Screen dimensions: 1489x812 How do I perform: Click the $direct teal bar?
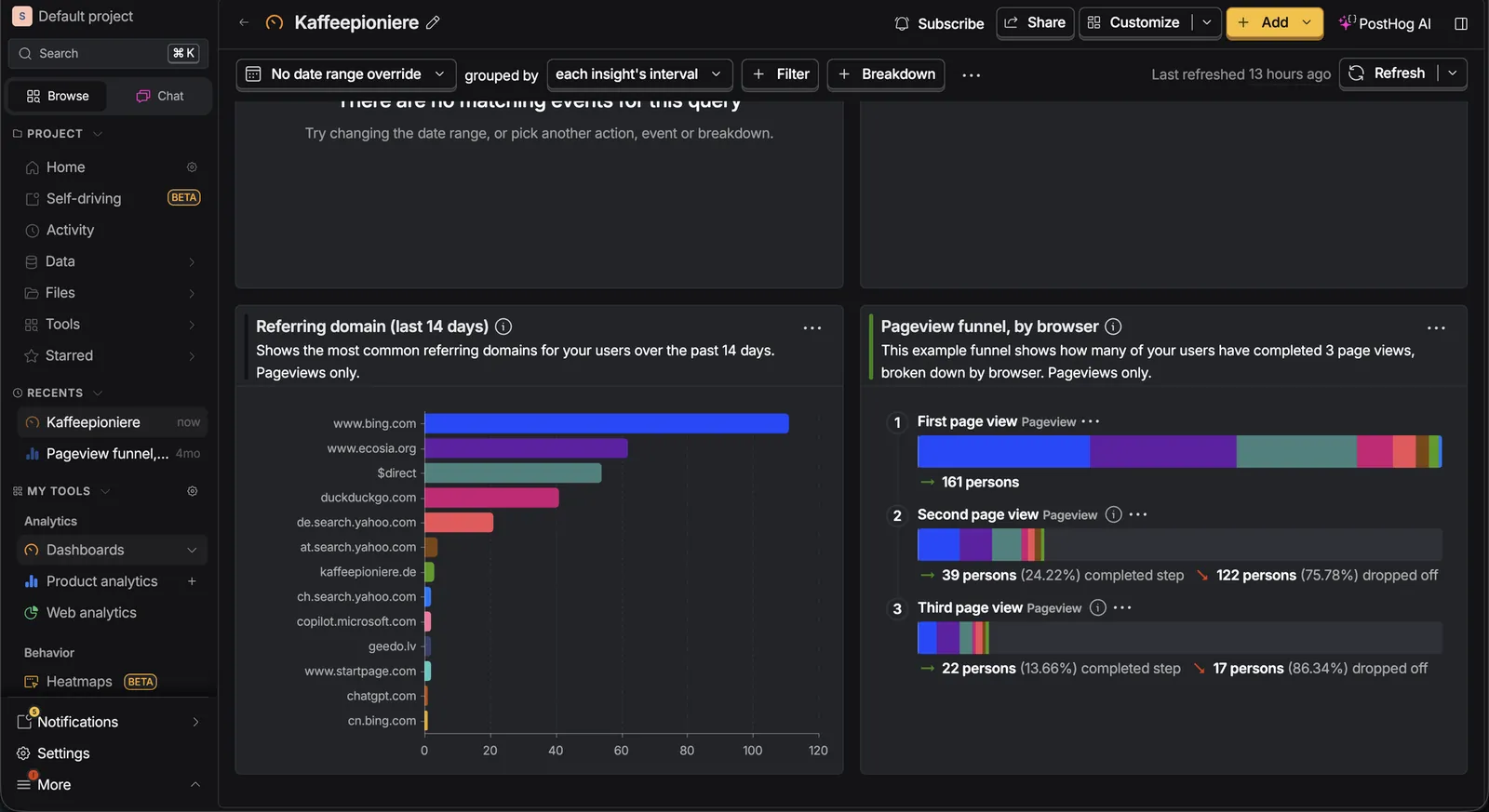pos(513,473)
